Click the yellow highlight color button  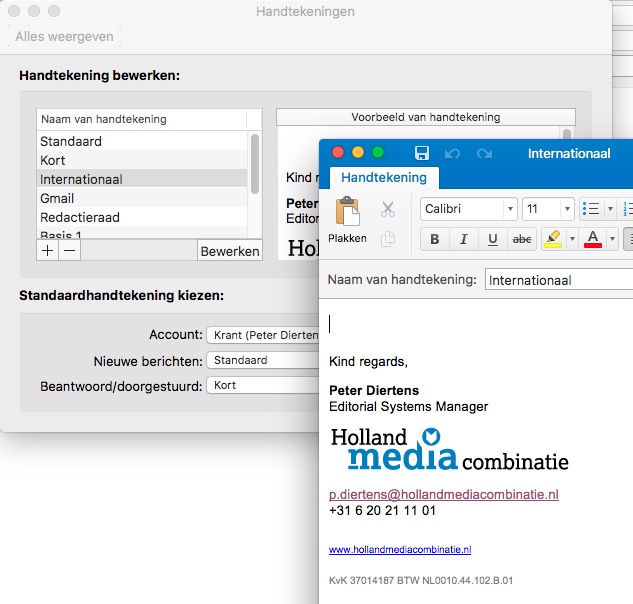552,239
